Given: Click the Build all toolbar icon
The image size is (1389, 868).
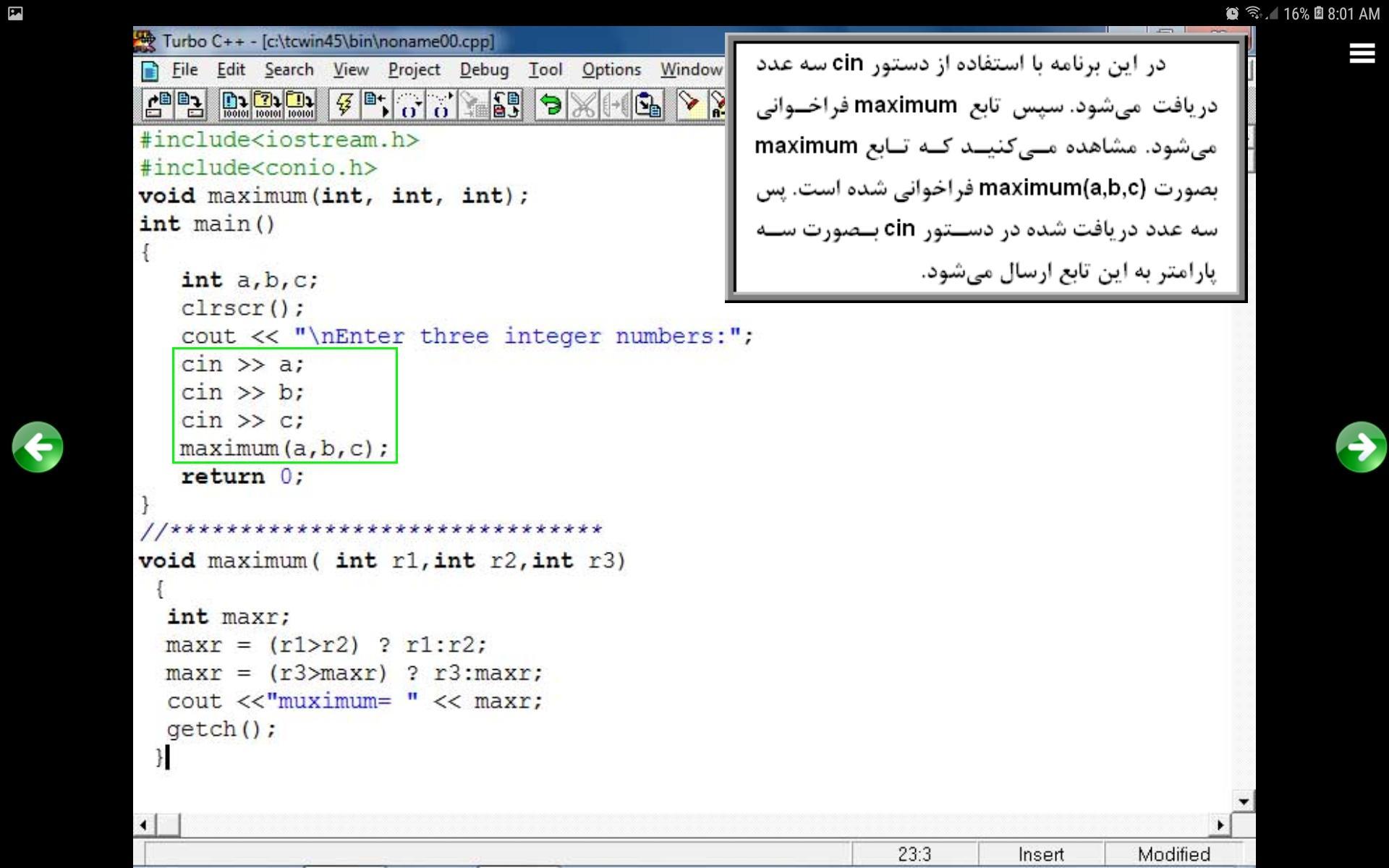Looking at the screenshot, I should pyautogui.click(x=300, y=105).
